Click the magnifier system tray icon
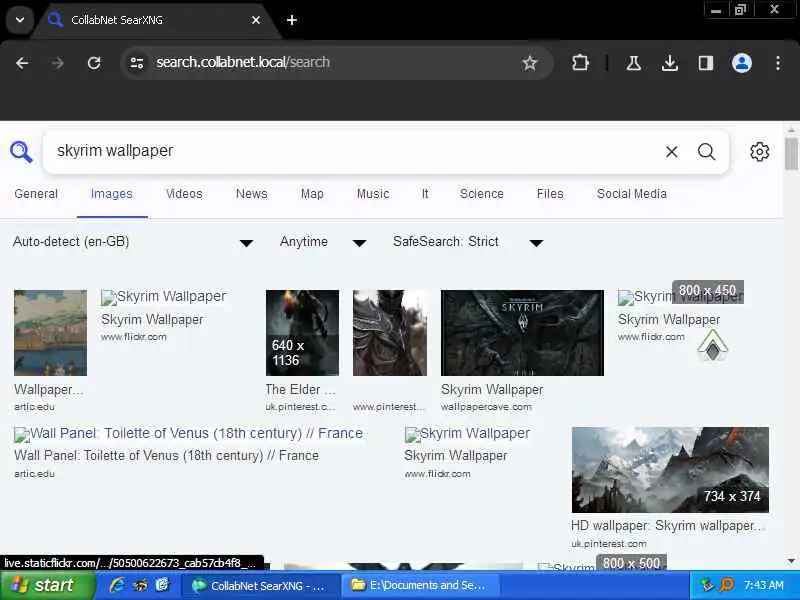Image resolution: width=800 pixels, height=600 pixels. pyautogui.click(x=727, y=585)
